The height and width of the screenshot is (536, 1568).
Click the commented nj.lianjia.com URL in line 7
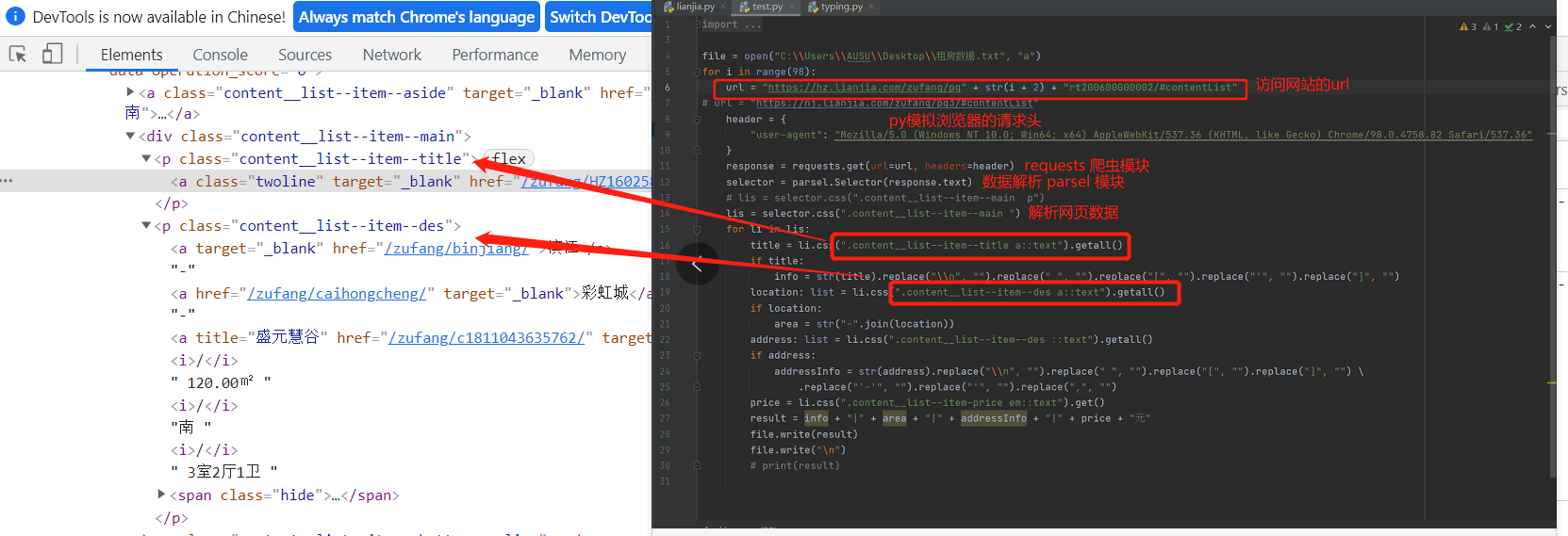895,103
